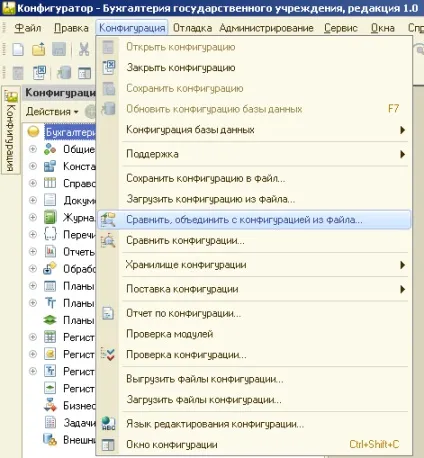424x458 pixels.
Task: Select the Бухгалтерия root tree item
Action: 70,132
